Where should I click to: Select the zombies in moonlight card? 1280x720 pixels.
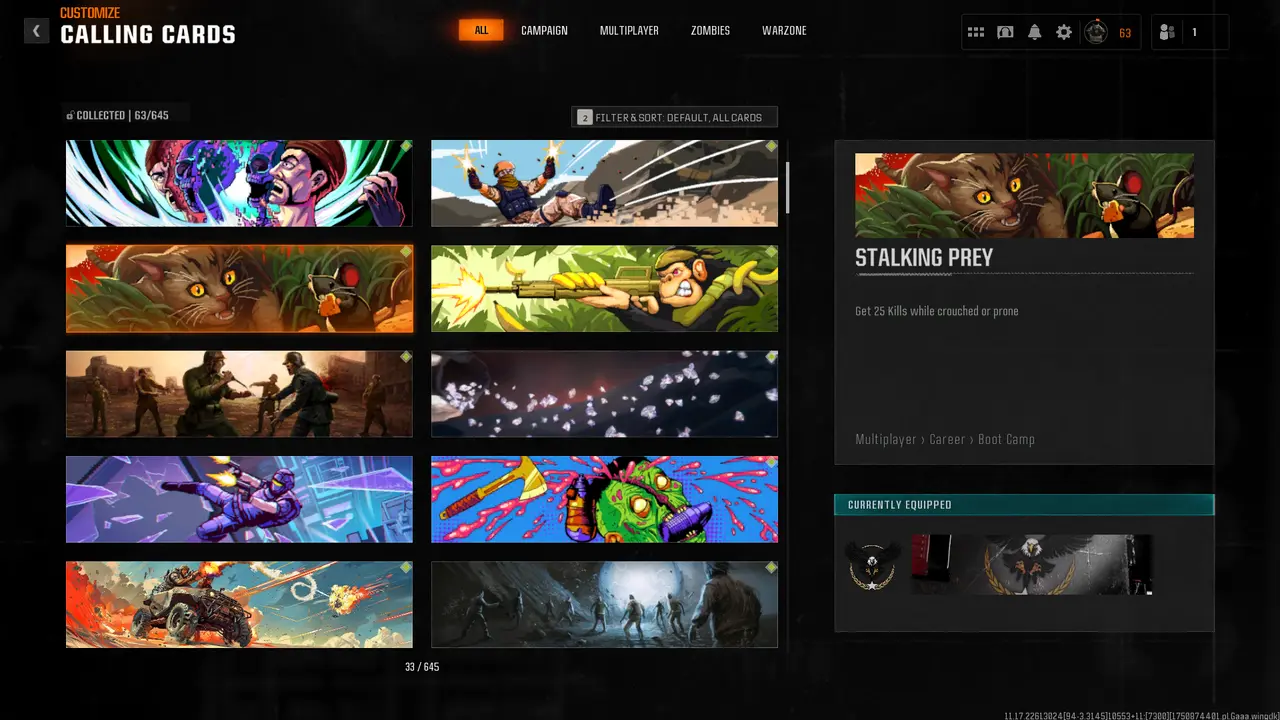(x=604, y=604)
